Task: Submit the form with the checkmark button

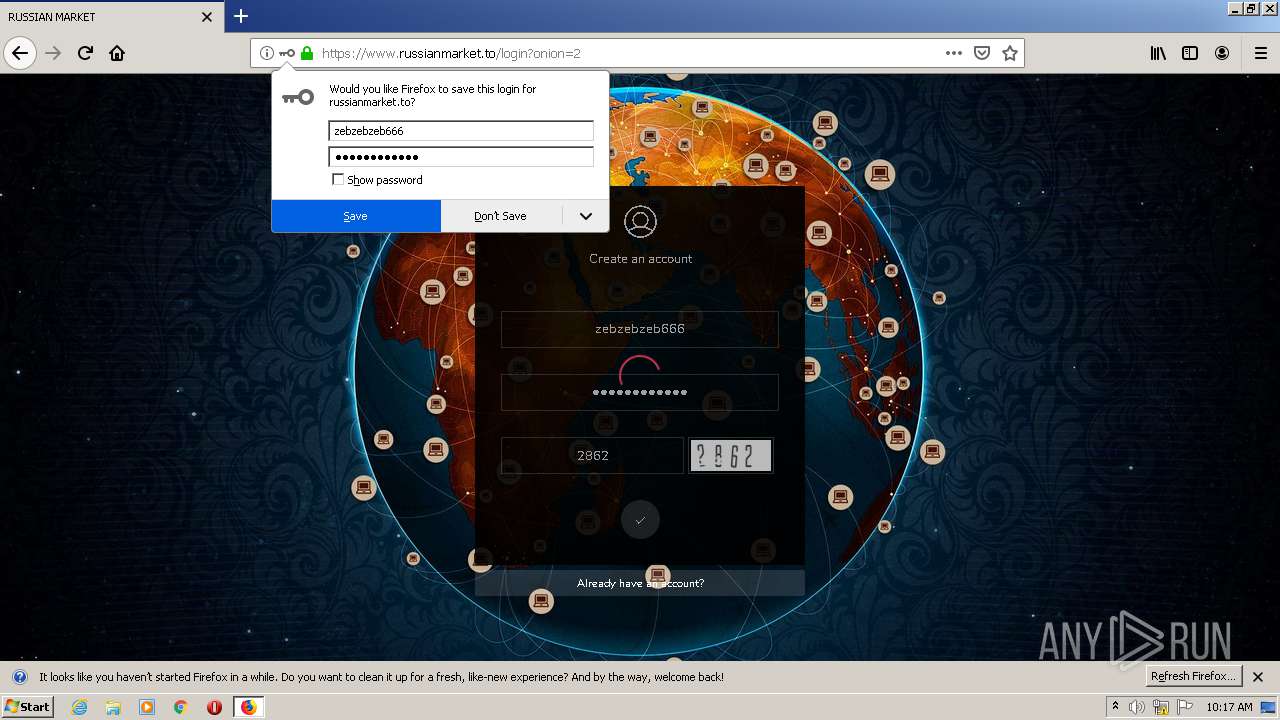Action: coord(640,520)
